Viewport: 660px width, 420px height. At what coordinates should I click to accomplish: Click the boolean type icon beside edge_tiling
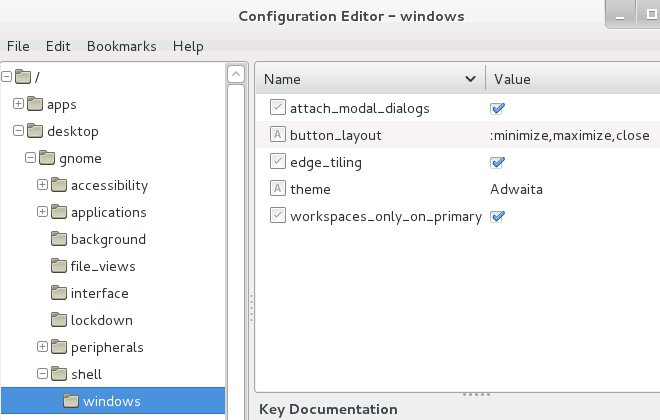(277, 162)
